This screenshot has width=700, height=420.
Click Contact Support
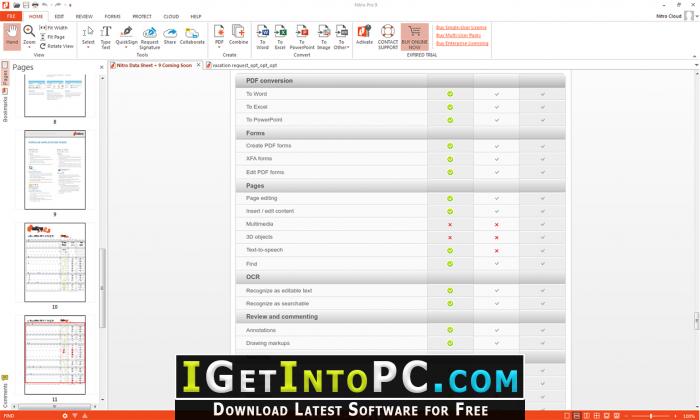coord(388,37)
